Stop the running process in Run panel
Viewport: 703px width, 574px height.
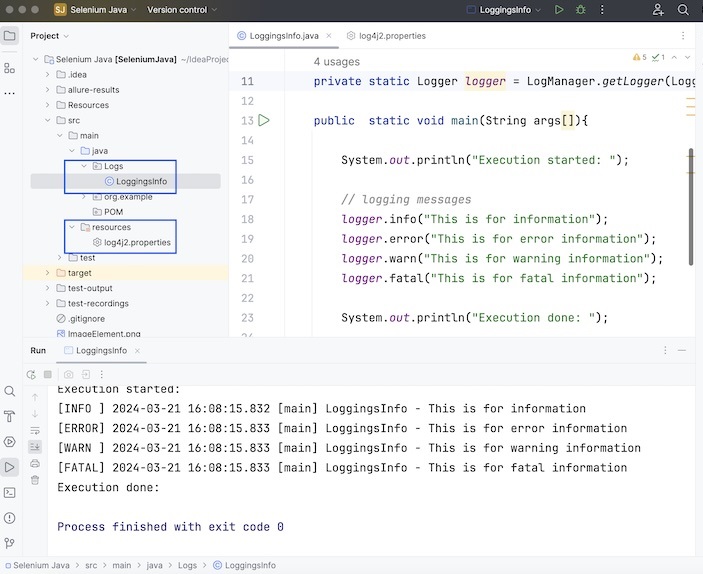[47, 374]
